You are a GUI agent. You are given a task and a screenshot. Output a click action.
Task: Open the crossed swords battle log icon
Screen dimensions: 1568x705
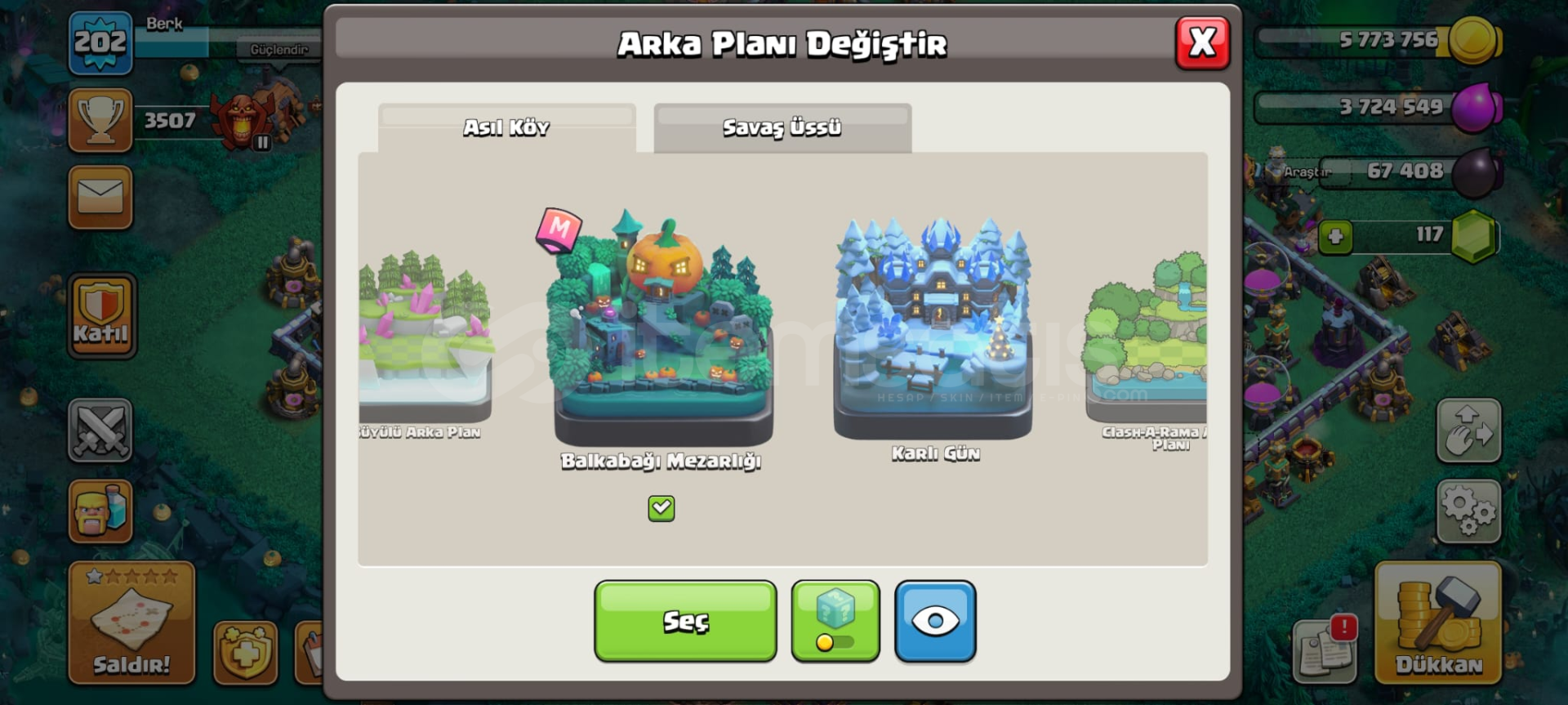100,430
